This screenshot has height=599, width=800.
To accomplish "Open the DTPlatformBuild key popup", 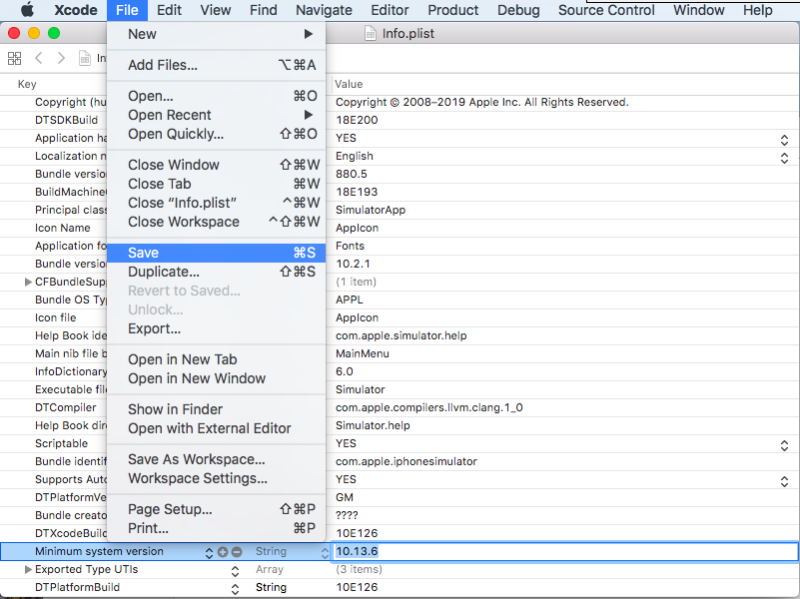I will (235, 589).
